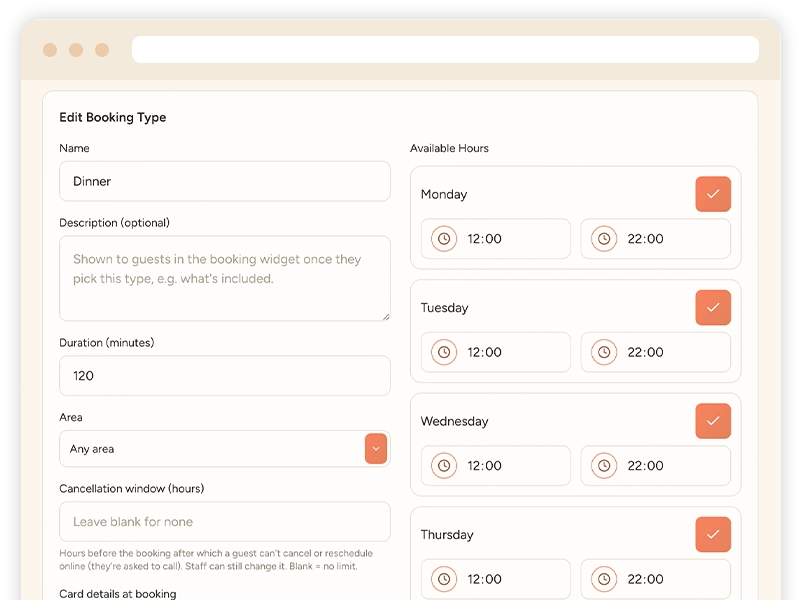Click the description textarea resize handle
Image resolution: width=800 pixels, height=600 pixels.
[x=386, y=317]
